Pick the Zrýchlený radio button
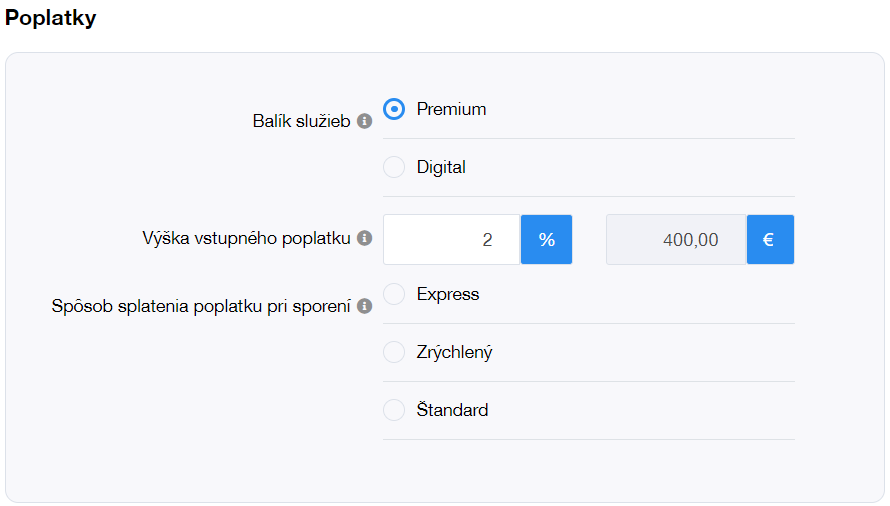This screenshot has height=506, width=890. 395,352
